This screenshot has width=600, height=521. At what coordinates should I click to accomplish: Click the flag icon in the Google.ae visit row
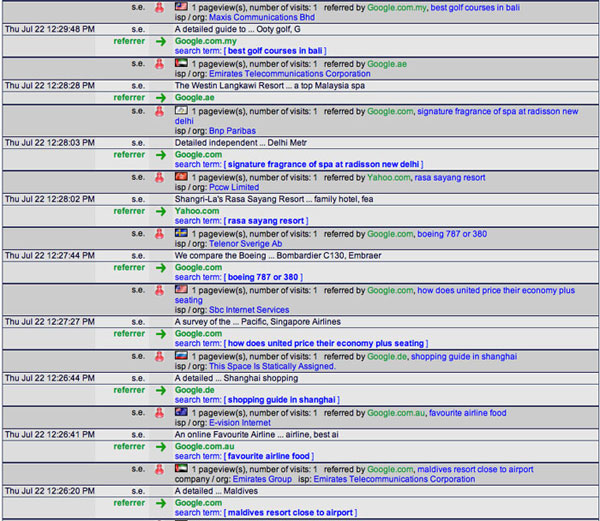point(181,63)
